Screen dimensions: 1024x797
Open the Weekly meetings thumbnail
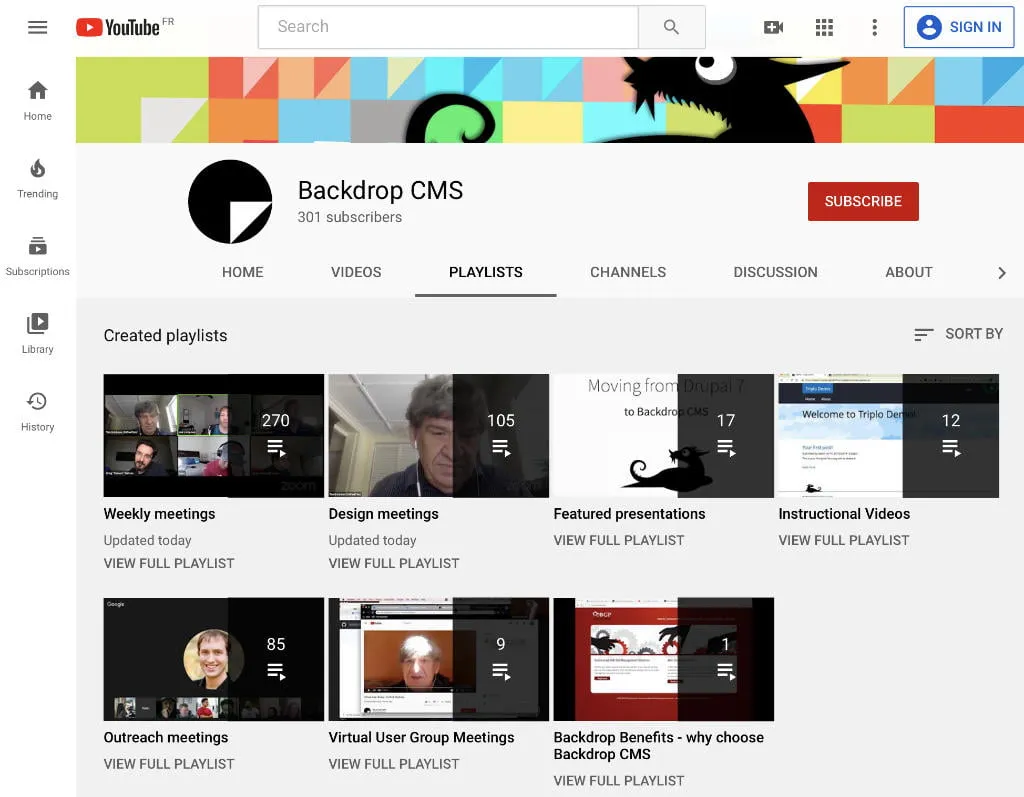tap(214, 436)
